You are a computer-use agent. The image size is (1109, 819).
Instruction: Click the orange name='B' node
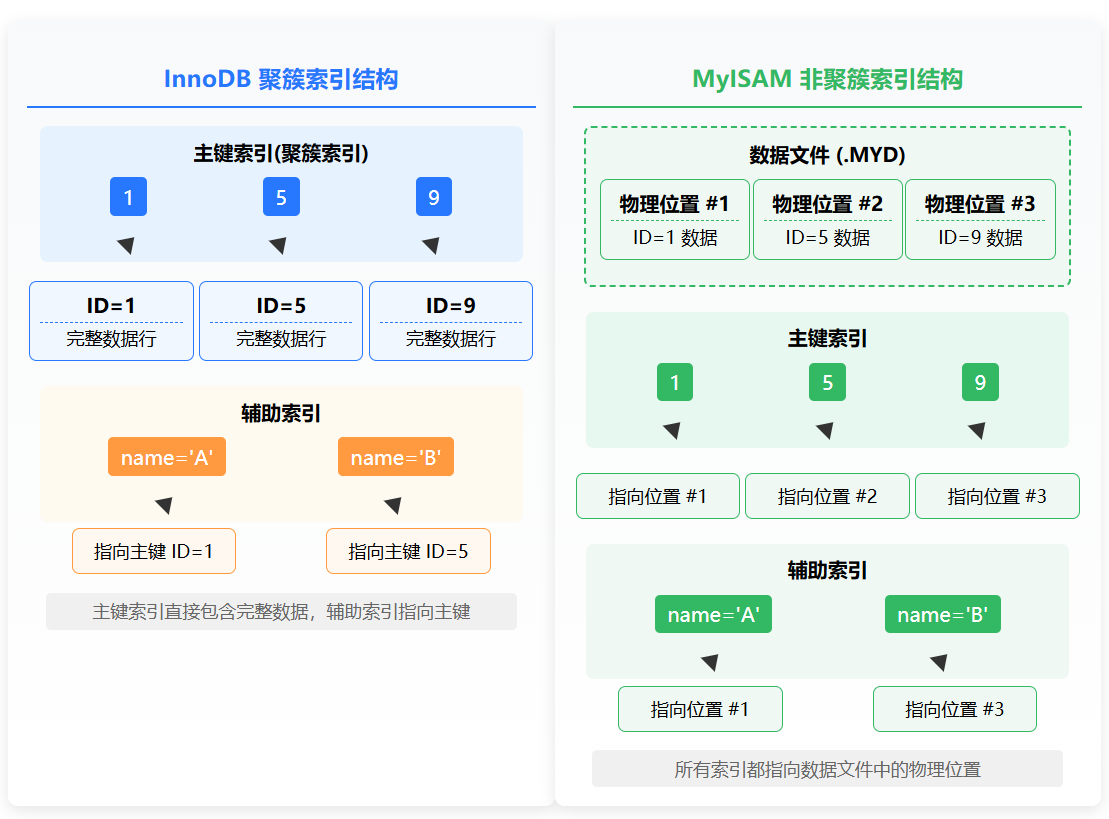pyautogui.click(x=396, y=457)
